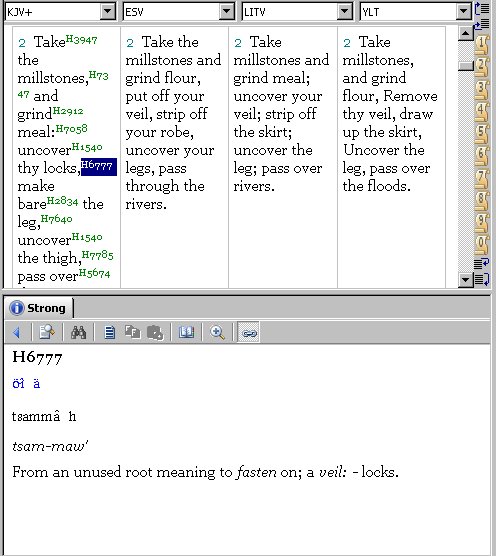Click the blue lined document icon
Screen dimensions: 496x556
click(x=110, y=332)
